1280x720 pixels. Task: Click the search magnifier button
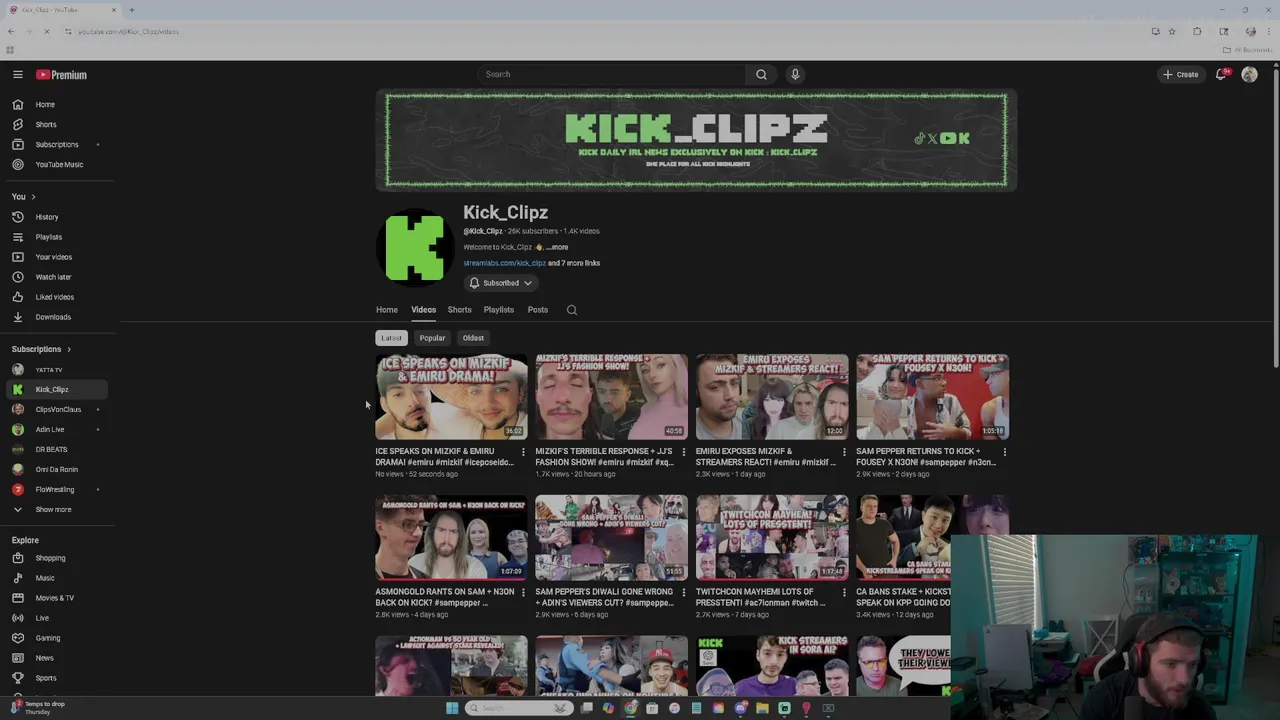tap(761, 74)
